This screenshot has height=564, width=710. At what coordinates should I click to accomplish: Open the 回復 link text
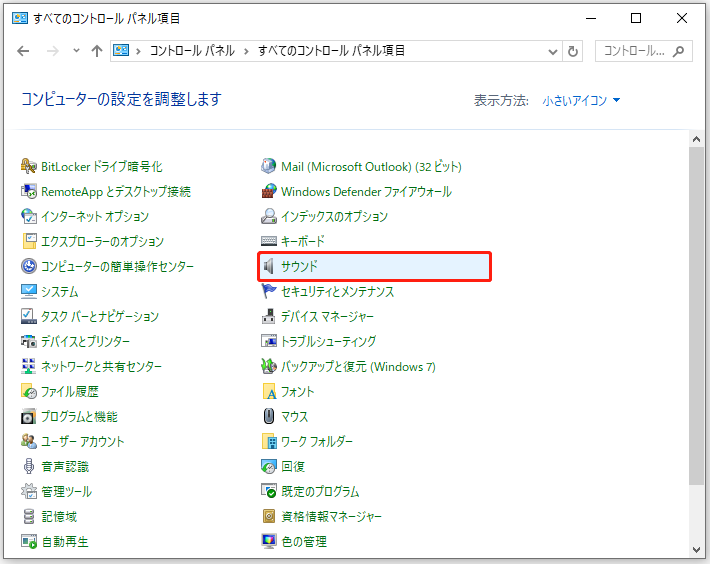[x=293, y=466]
